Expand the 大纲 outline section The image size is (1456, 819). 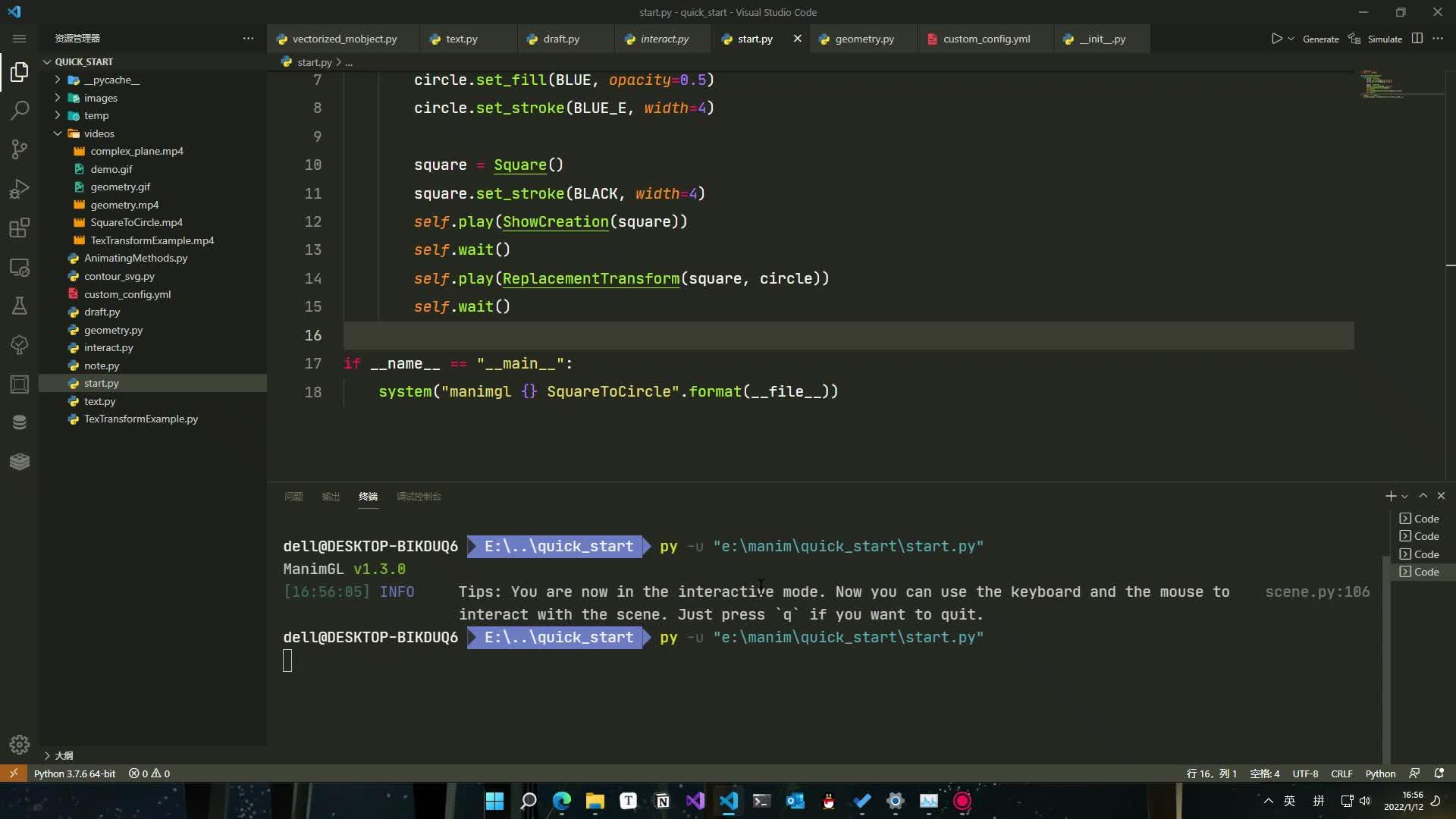pyautogui.click(x=64, y=755)
